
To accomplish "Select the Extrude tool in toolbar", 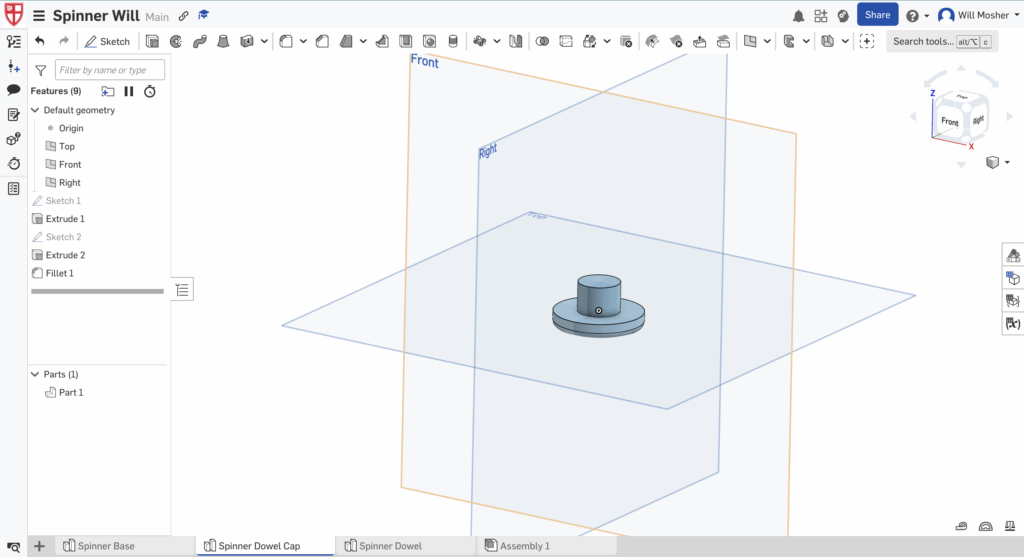I will pyautogui.click(x=152, y=41).
